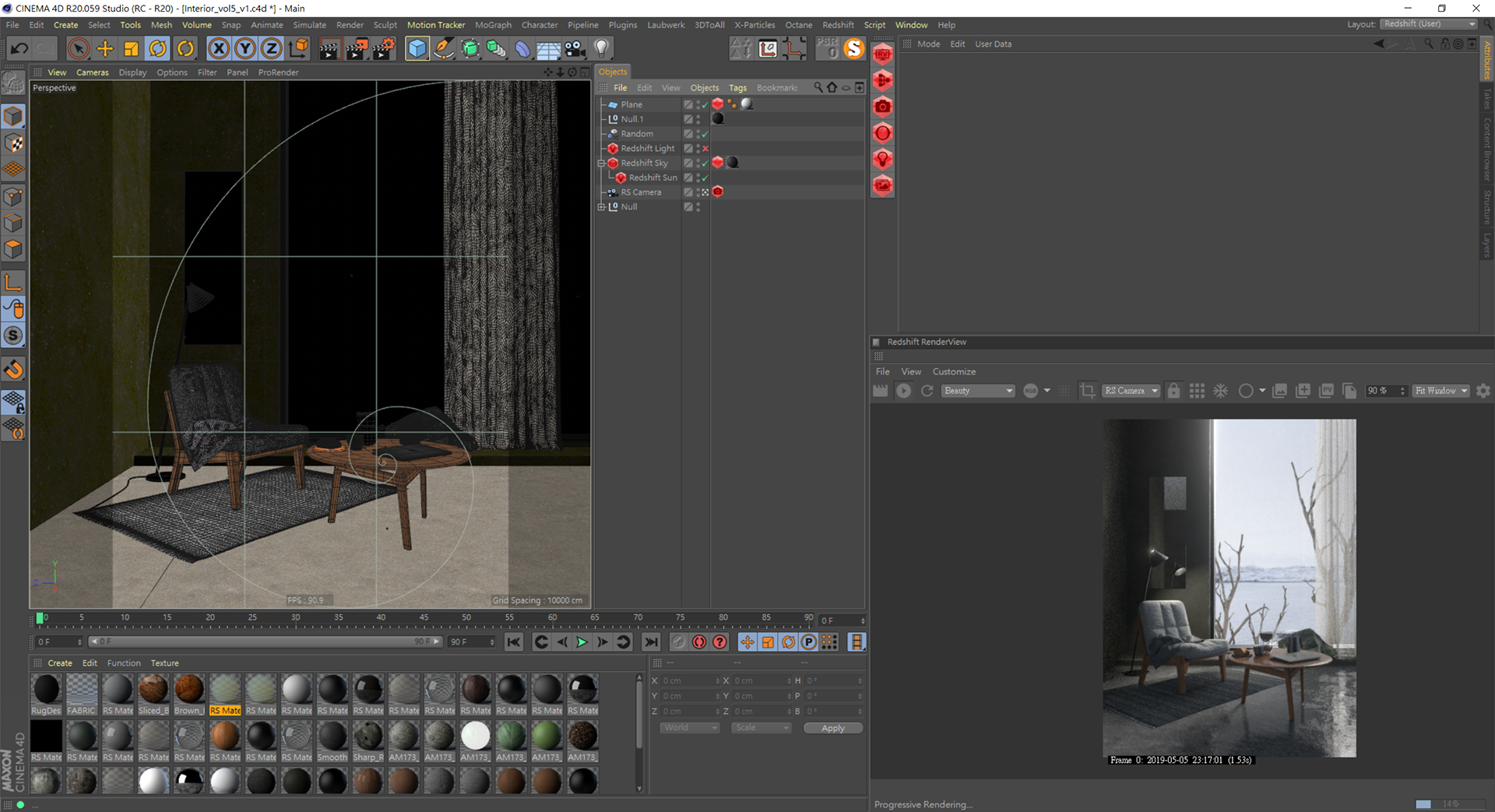The height and width of the screenshot is (812, 1495).
Task: Add a camera object from toolbar
Action: (x=575, y=48)
